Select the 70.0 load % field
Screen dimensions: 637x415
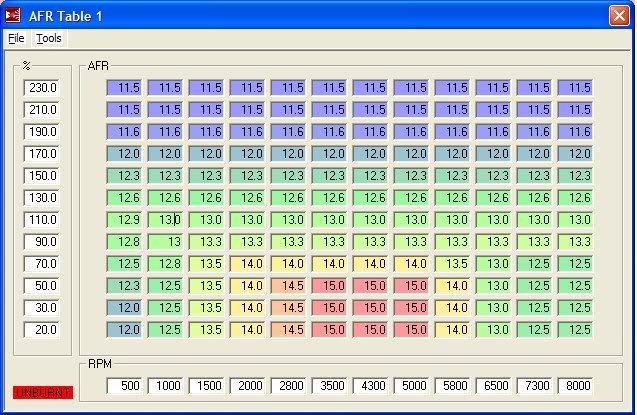point(41,264)
